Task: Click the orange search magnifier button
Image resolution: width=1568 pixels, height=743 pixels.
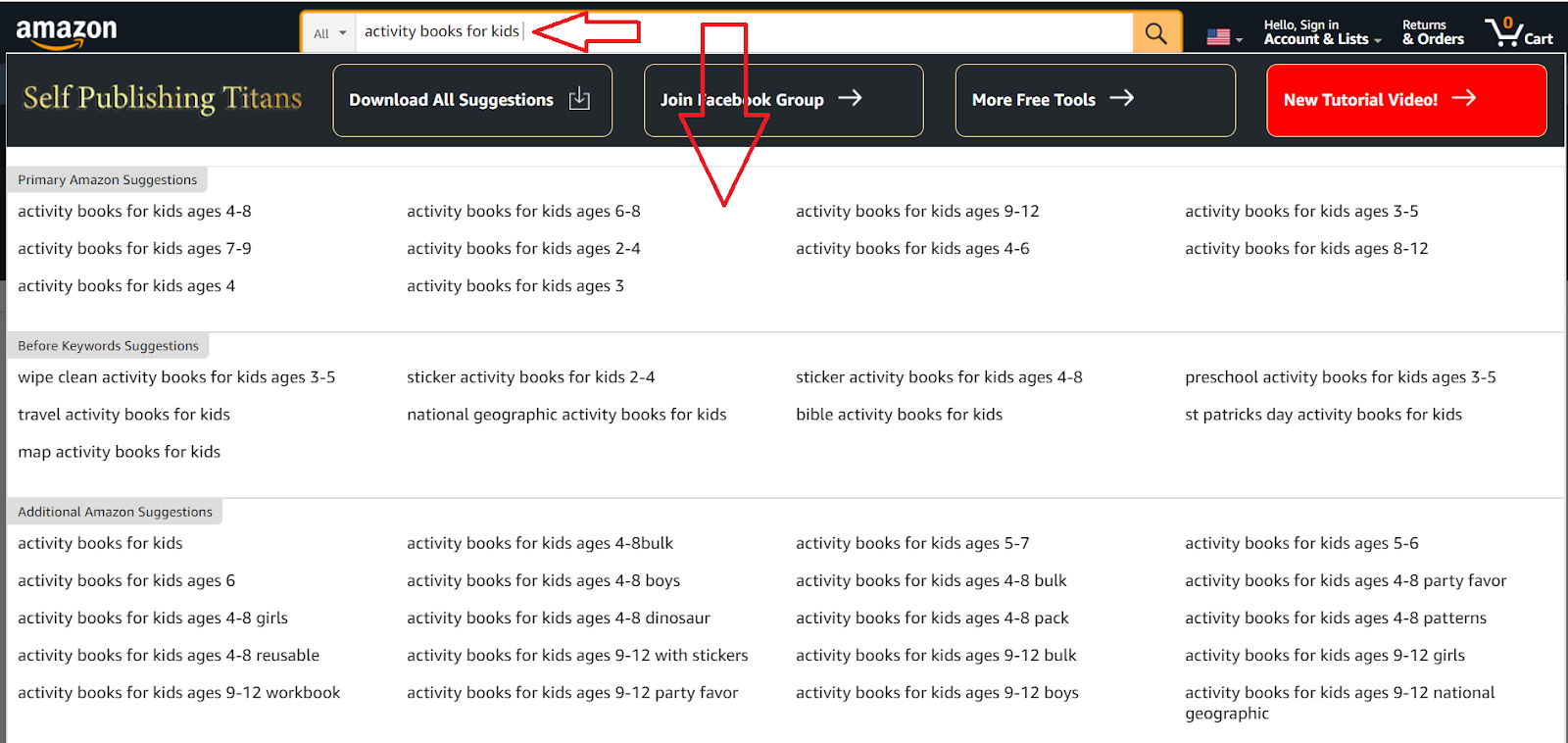Action: coord(1156,33)
